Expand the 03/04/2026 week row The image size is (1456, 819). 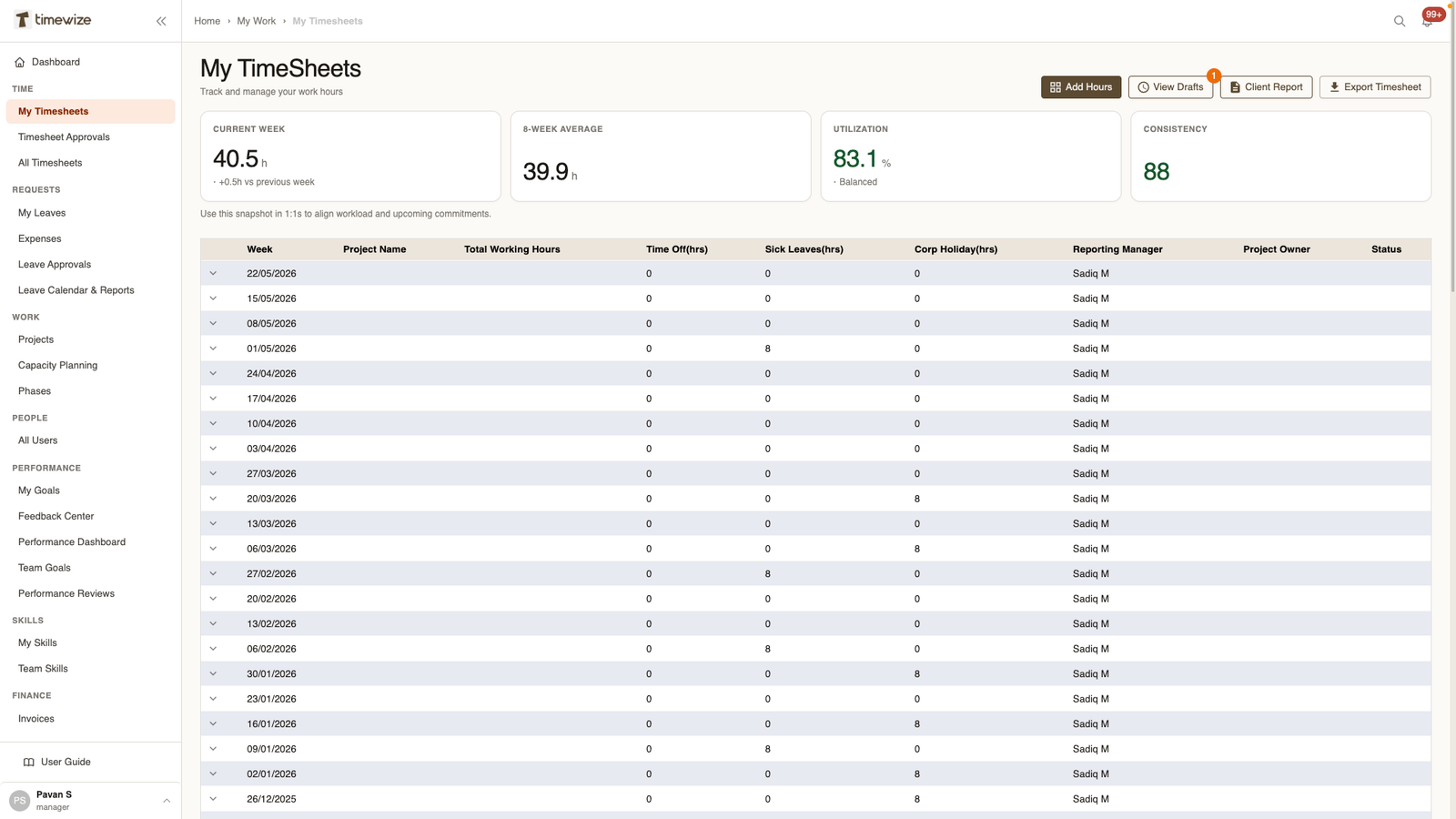click(x=213, y=449)
